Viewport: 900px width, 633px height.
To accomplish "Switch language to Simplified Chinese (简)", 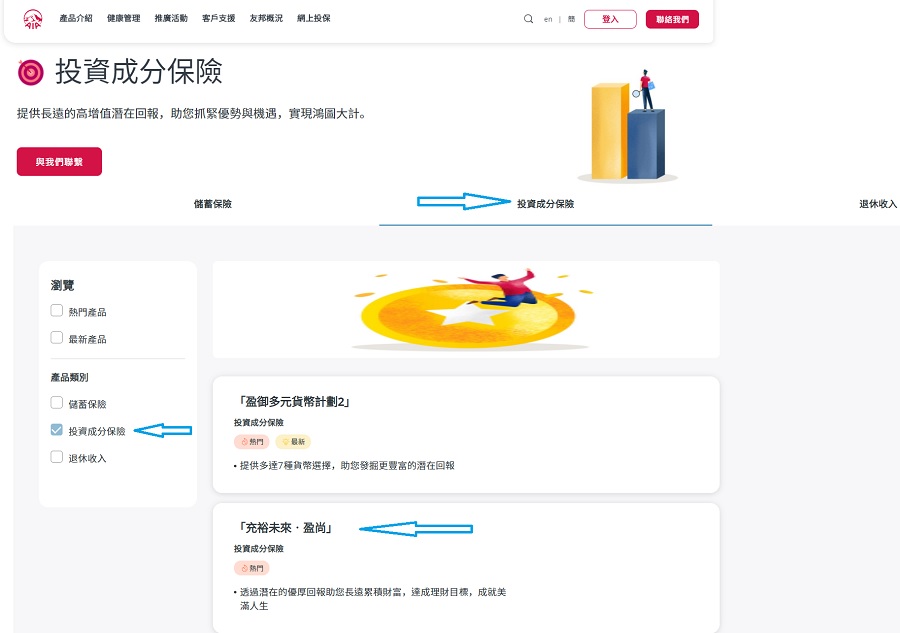I will click(571, 19).
